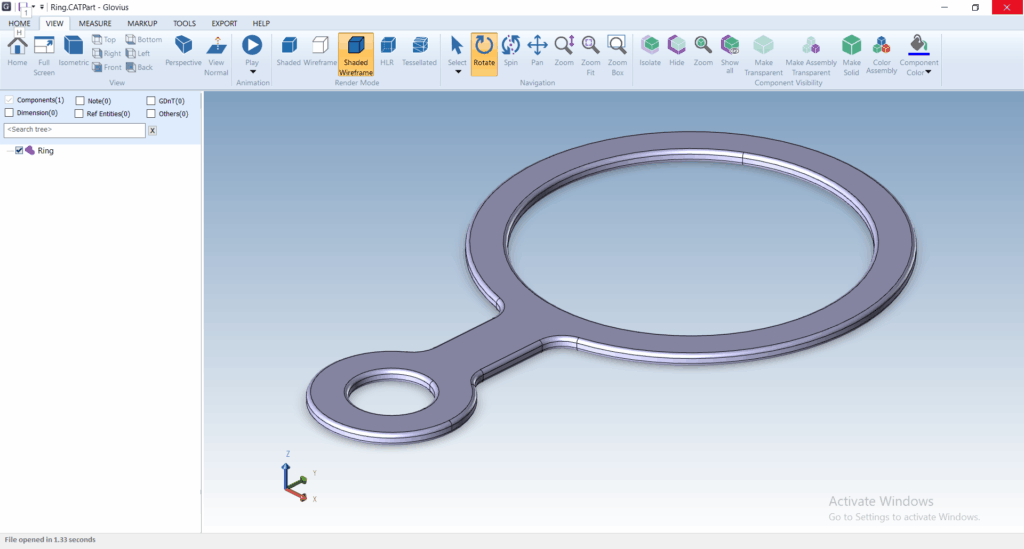Click the Color Assembly swatch icon

[x=881, y=46]
